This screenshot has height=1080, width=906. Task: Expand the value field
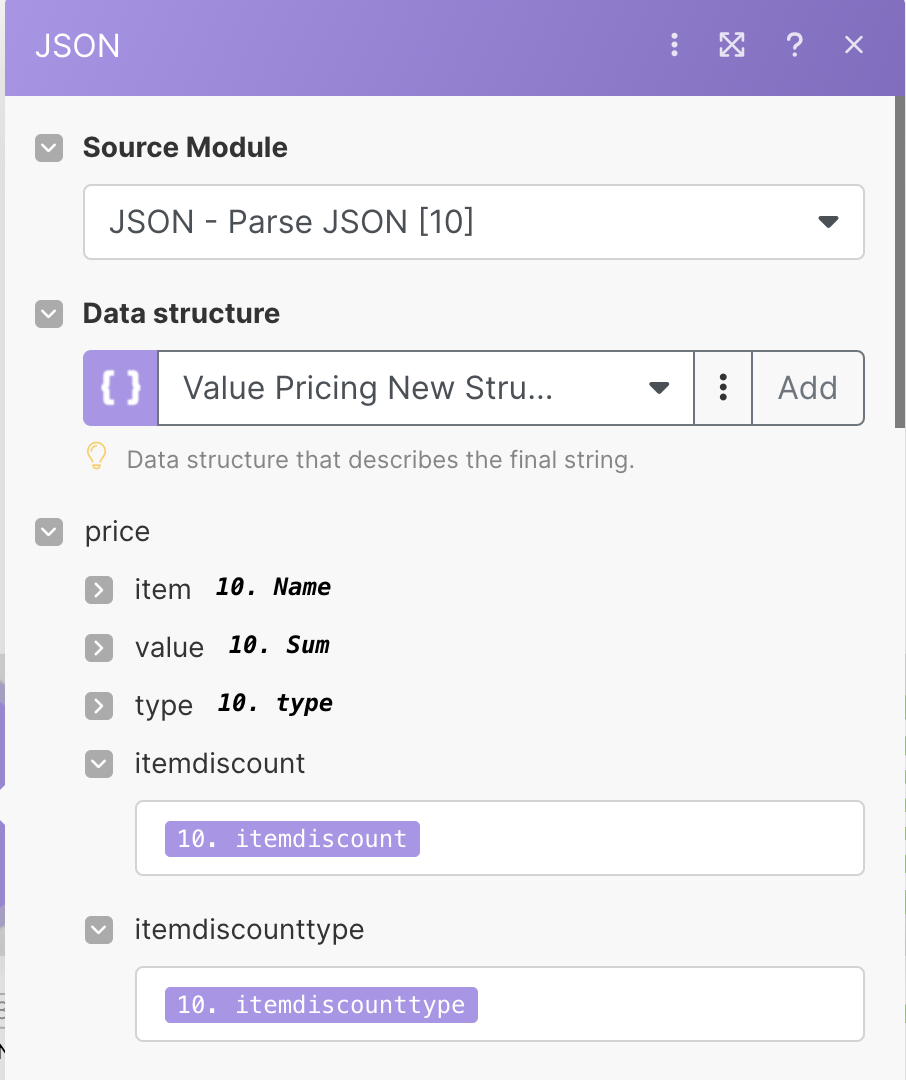99,648
